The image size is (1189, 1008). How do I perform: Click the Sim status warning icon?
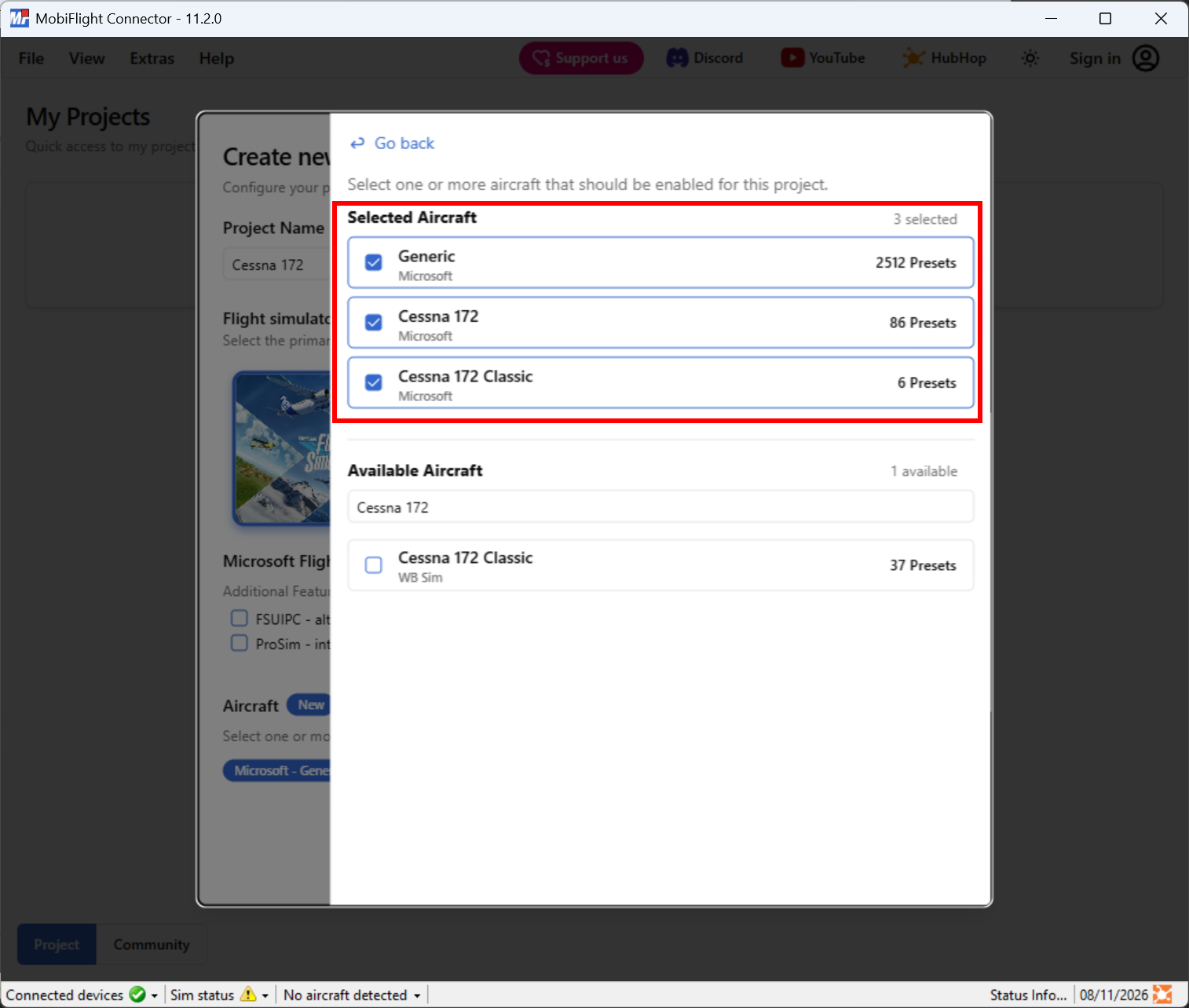248,995
